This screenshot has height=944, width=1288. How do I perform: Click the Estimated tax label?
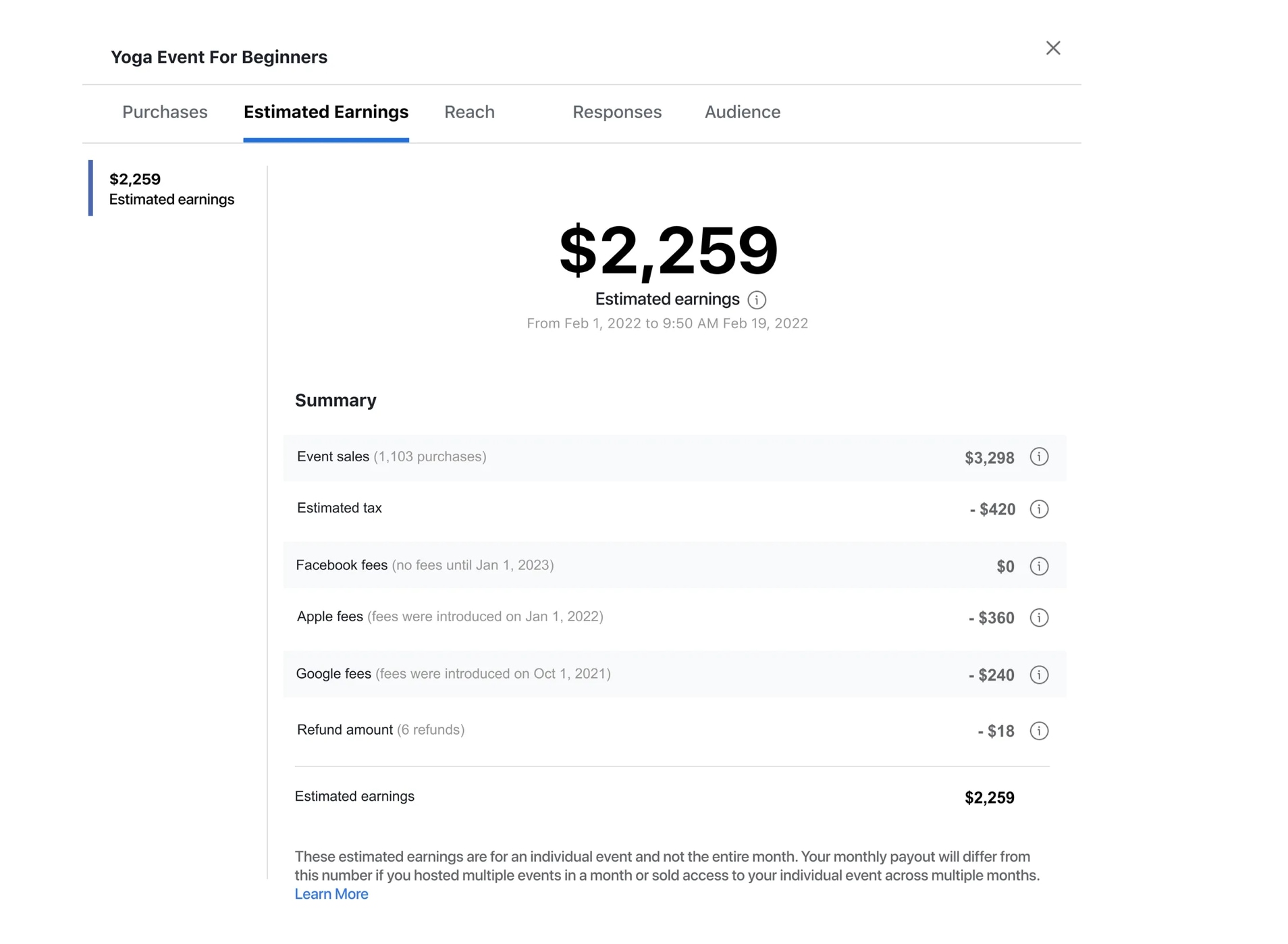pos(340,508)
